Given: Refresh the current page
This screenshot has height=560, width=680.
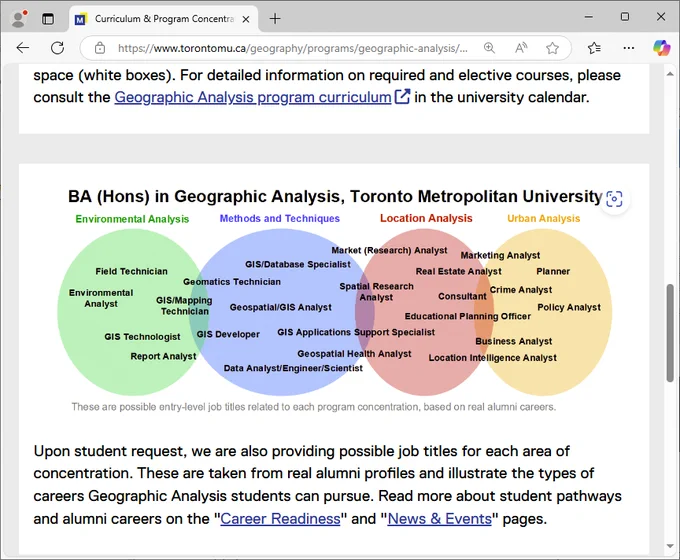Looking at the screenshot, I should coord(58,48).
